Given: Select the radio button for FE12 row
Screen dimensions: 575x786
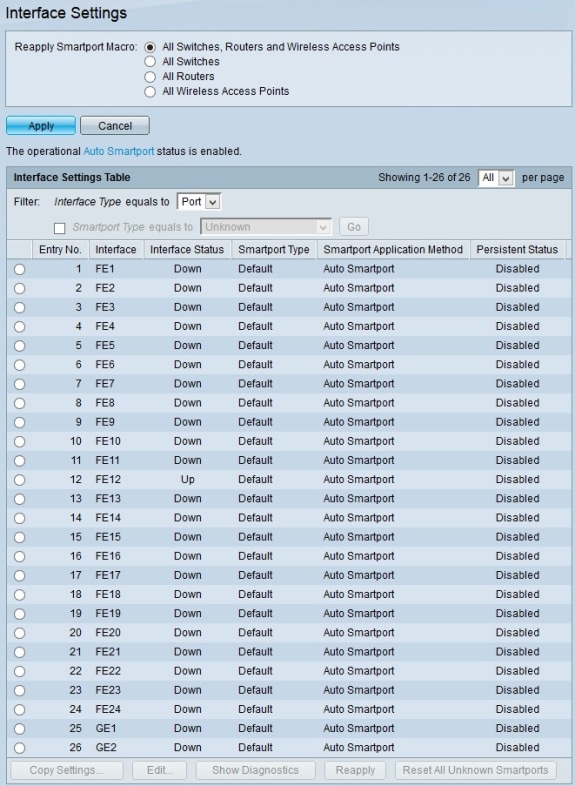Looking at the screenshot, I should pos(20,480).
